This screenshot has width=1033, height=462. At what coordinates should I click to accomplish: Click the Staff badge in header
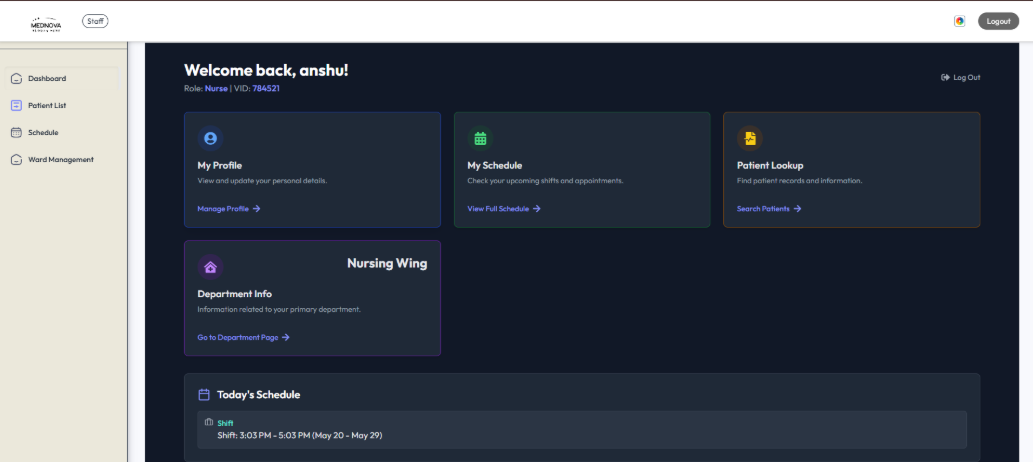(96, 21)
